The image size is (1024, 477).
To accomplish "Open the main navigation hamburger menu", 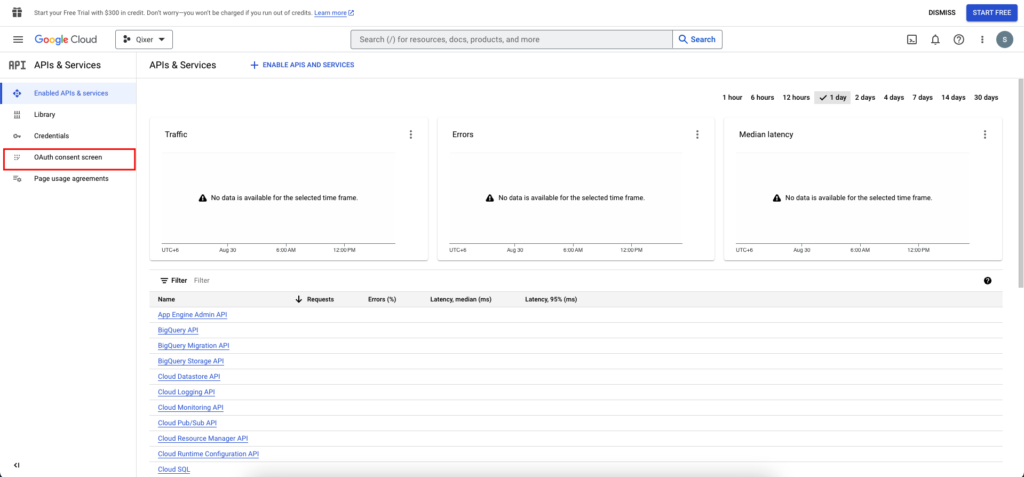I will point(18,39).
